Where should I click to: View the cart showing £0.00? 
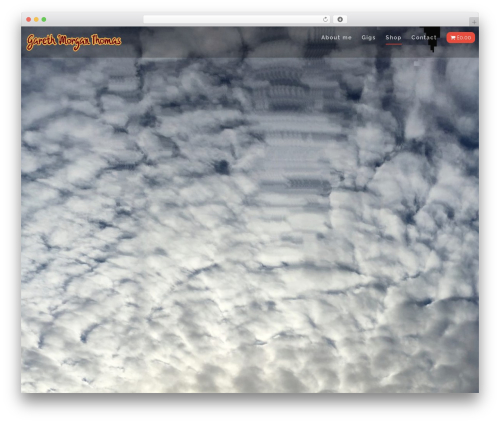pyautogui.click(x=461, y=38)
